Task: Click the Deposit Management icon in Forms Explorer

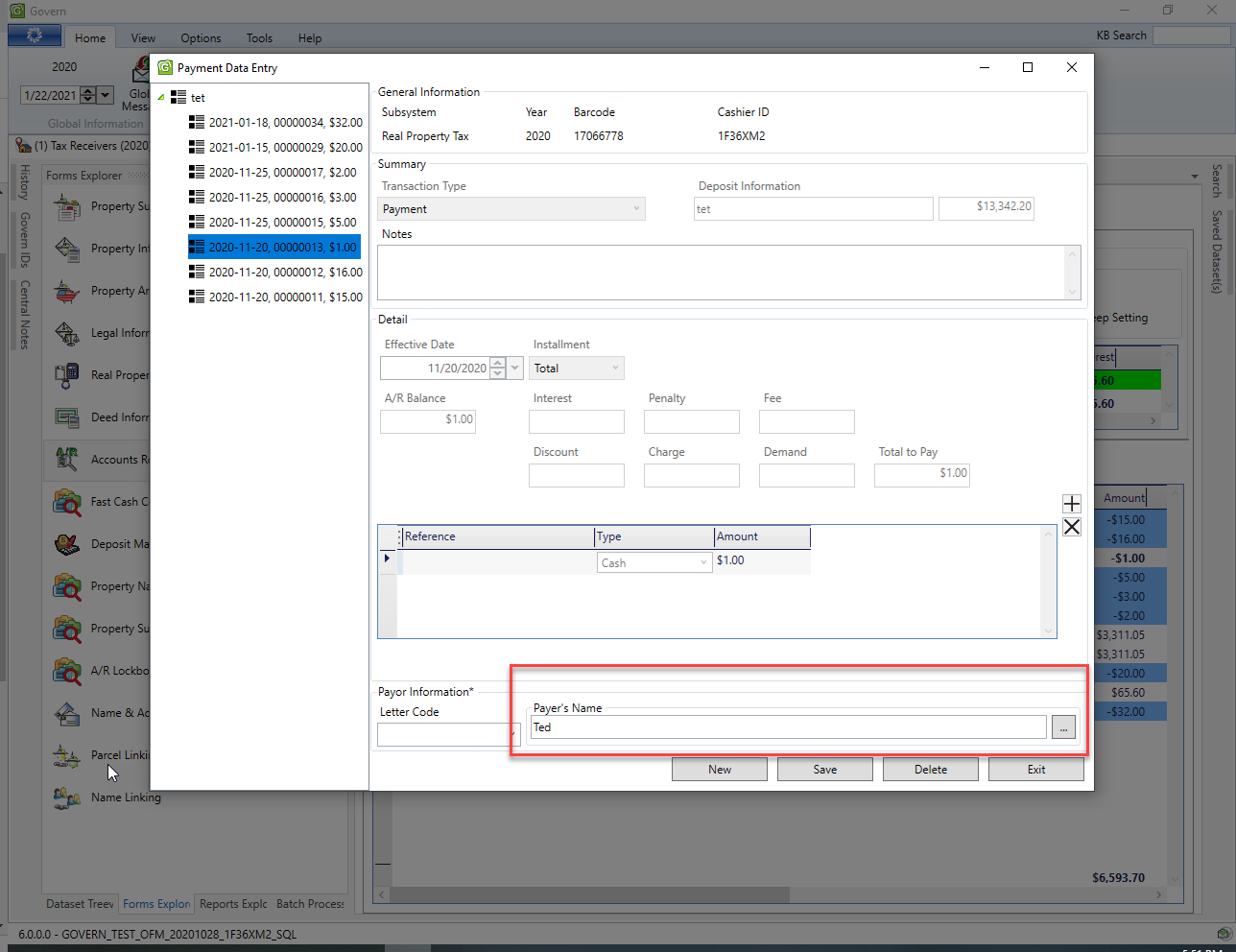Action: pyautogui.click(x=67, y=544)
